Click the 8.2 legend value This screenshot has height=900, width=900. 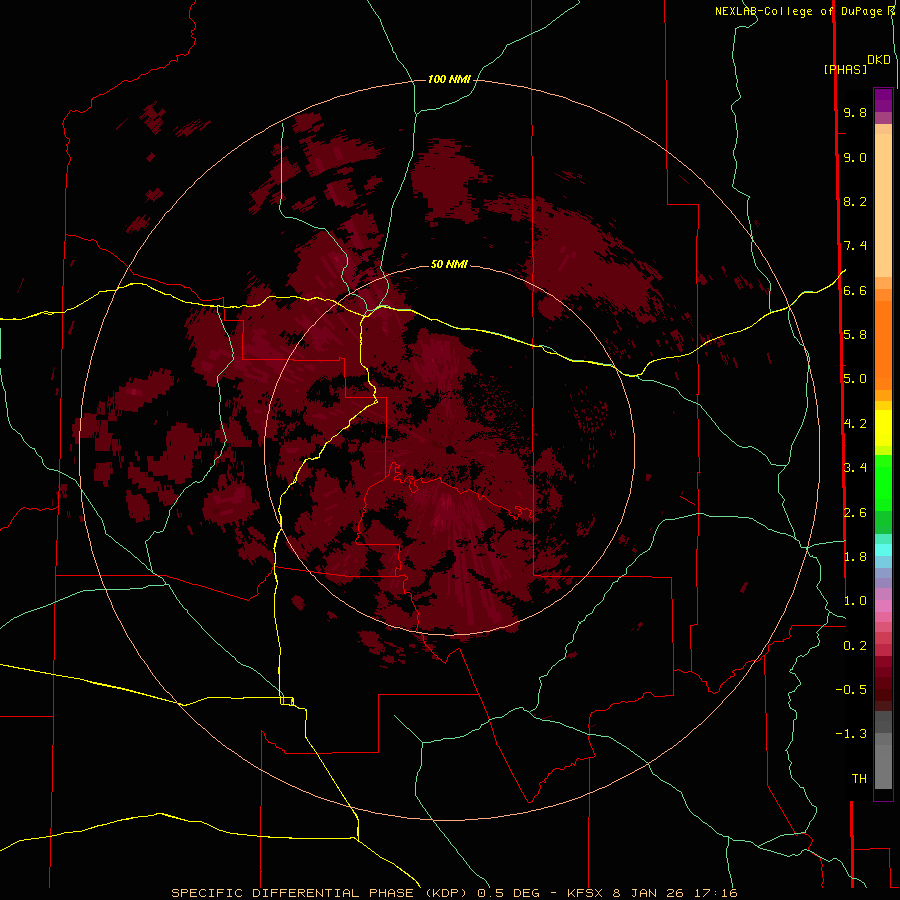click(855, 201)
